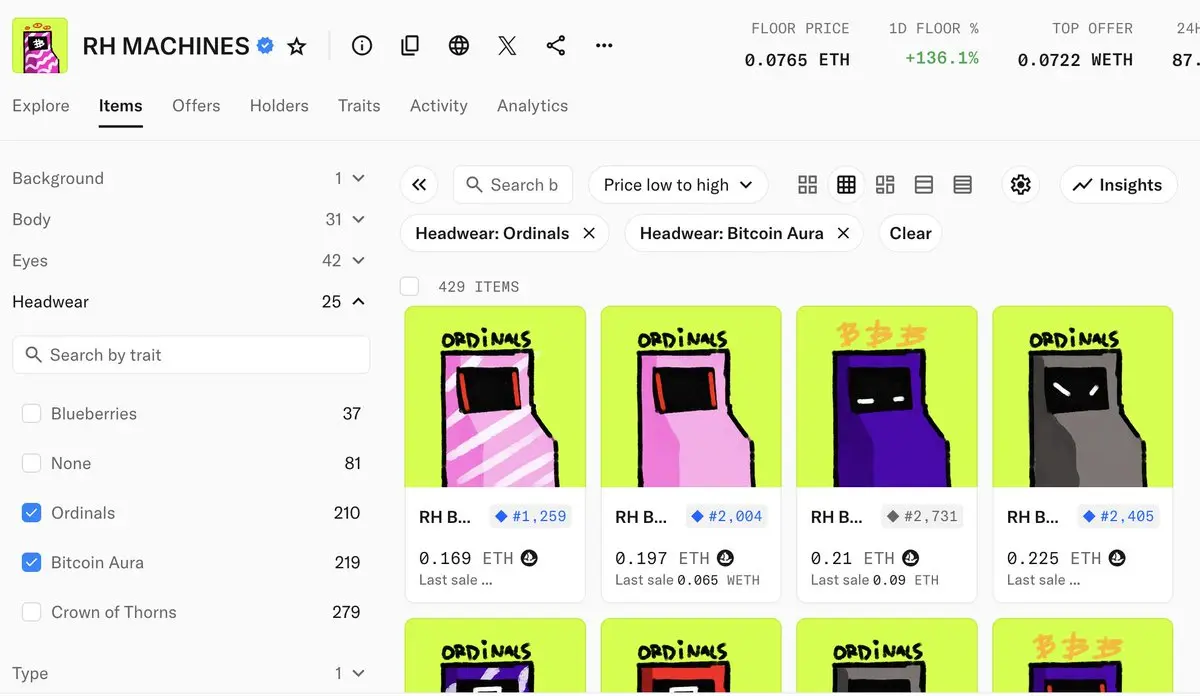Check the Crown of Thorns checkbox

point(32,612)
